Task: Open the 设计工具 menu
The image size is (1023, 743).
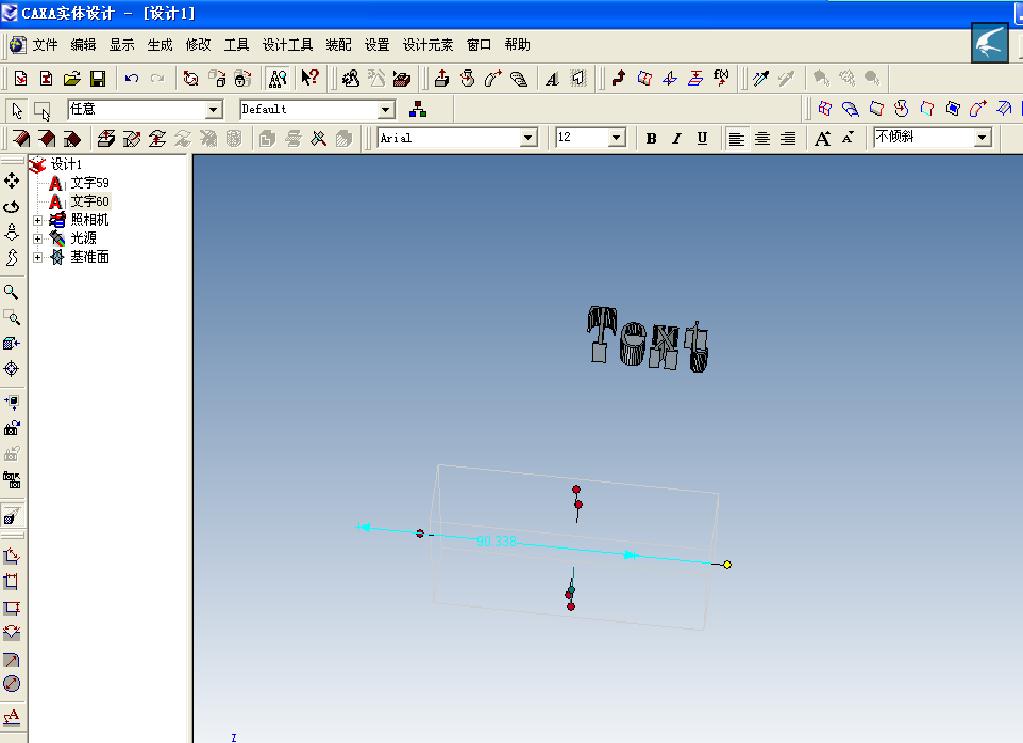Action: 288,45
